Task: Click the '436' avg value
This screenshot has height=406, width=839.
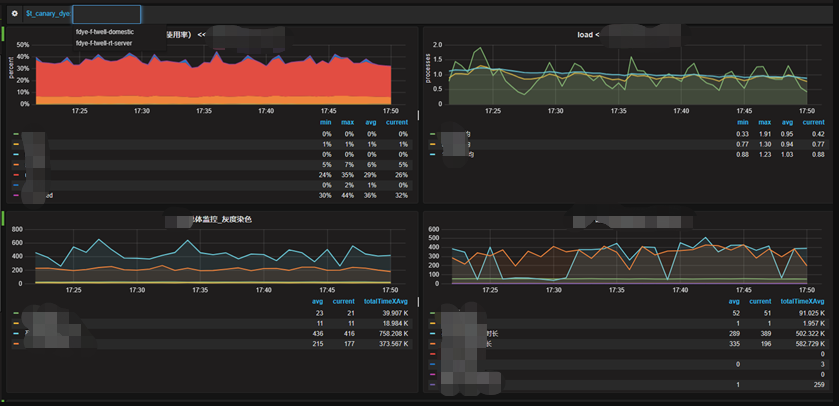Action: tap(318, 333)
